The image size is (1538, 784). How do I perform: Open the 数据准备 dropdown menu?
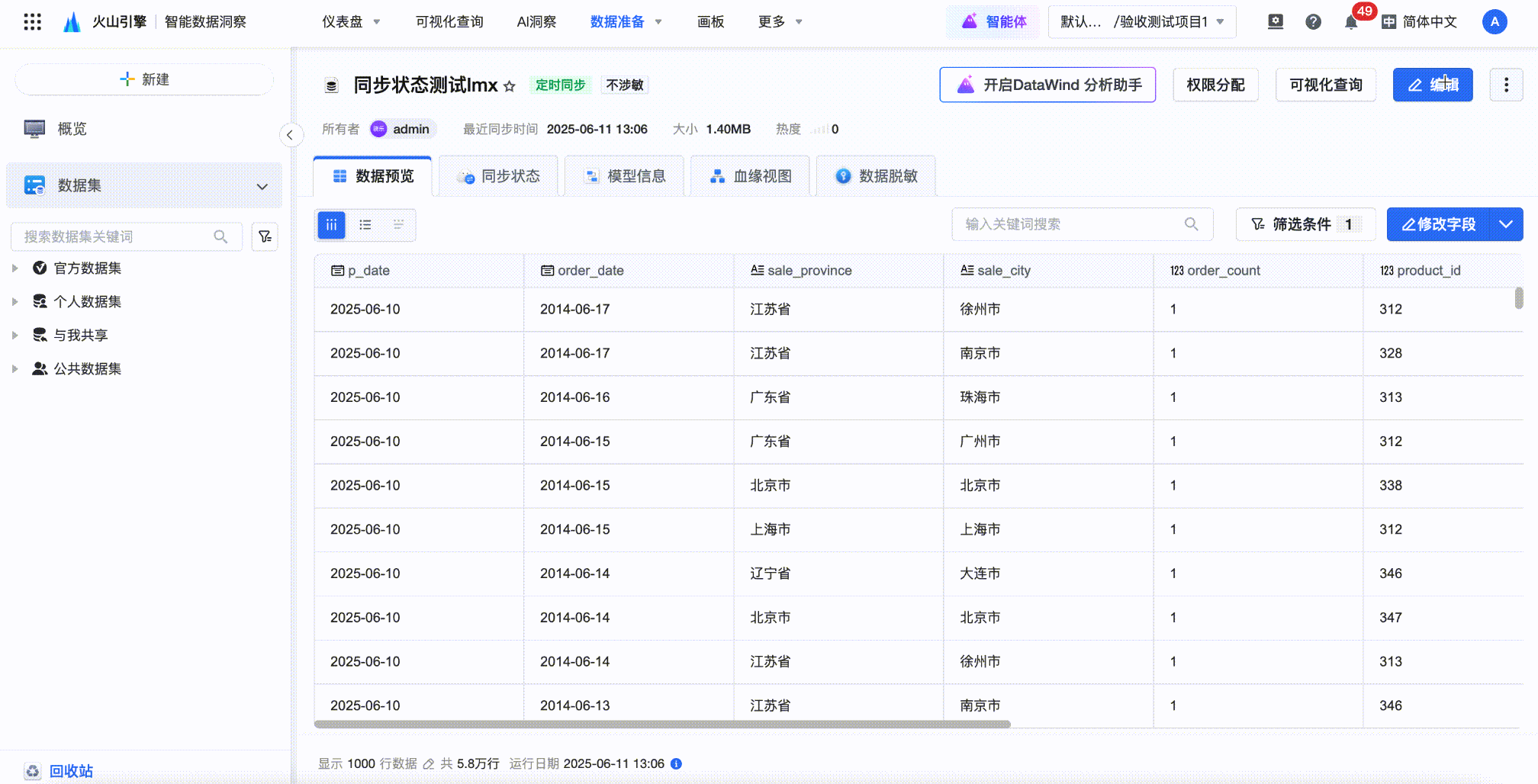(x=626, y=21)
